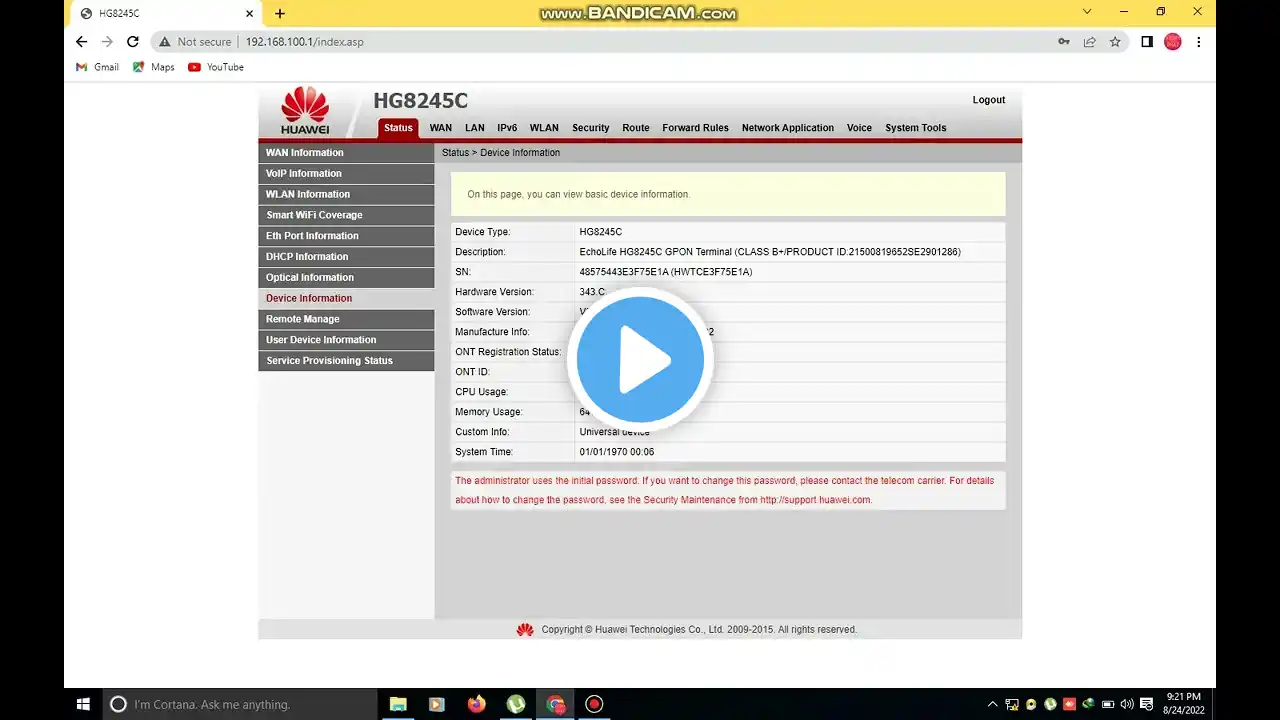Click the Status > Device Information breadcrumb
The height and width of the screenshot is (720, 1280).
pyautogui.click(x=501, y=153)
